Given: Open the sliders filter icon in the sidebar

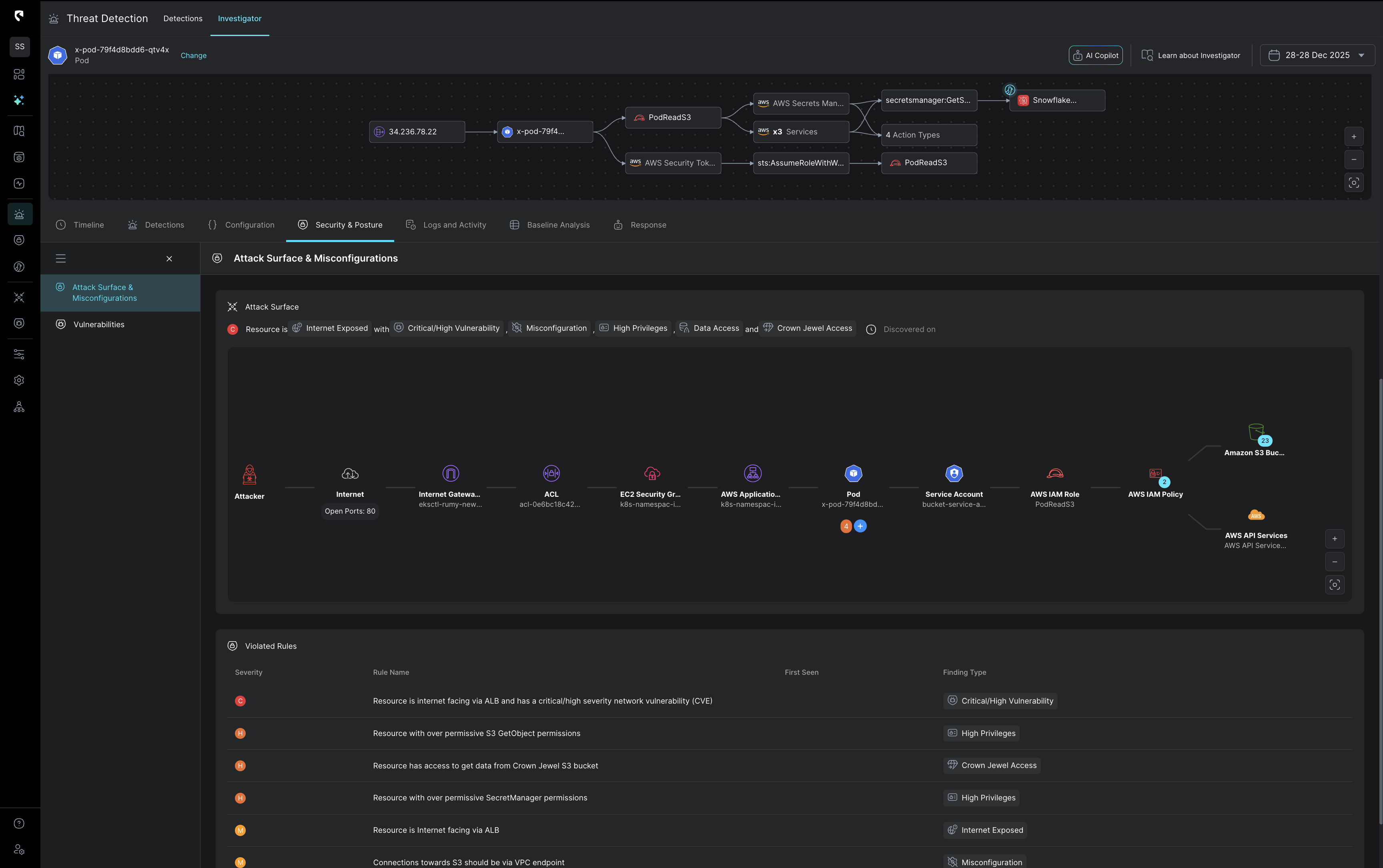Looking at the screenshot, I should pos(19,354).
